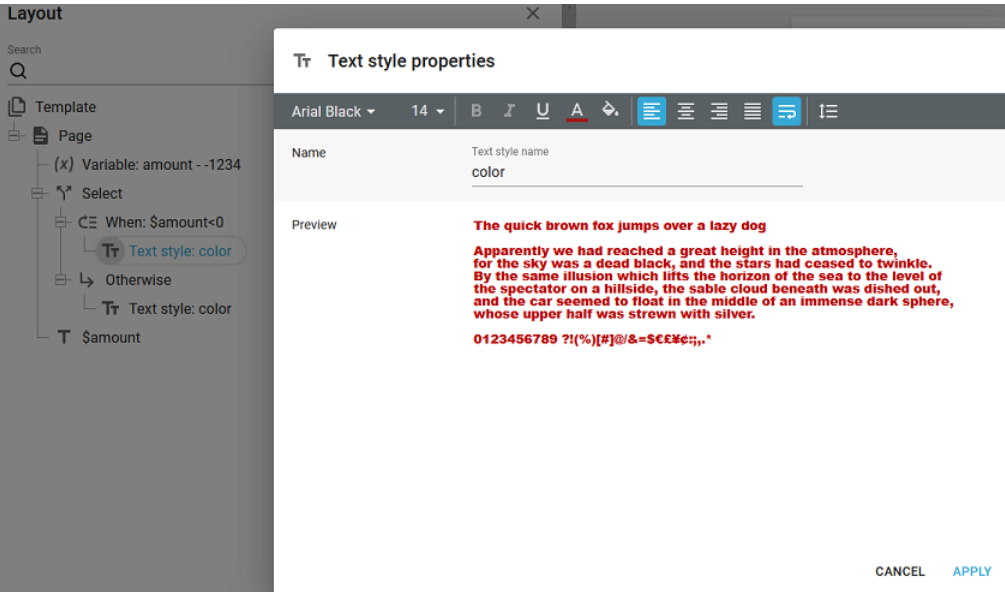Collapse the Select node
Image resolution: width=1005 pixels, height=592 pixels.
(x=38, y=193)
